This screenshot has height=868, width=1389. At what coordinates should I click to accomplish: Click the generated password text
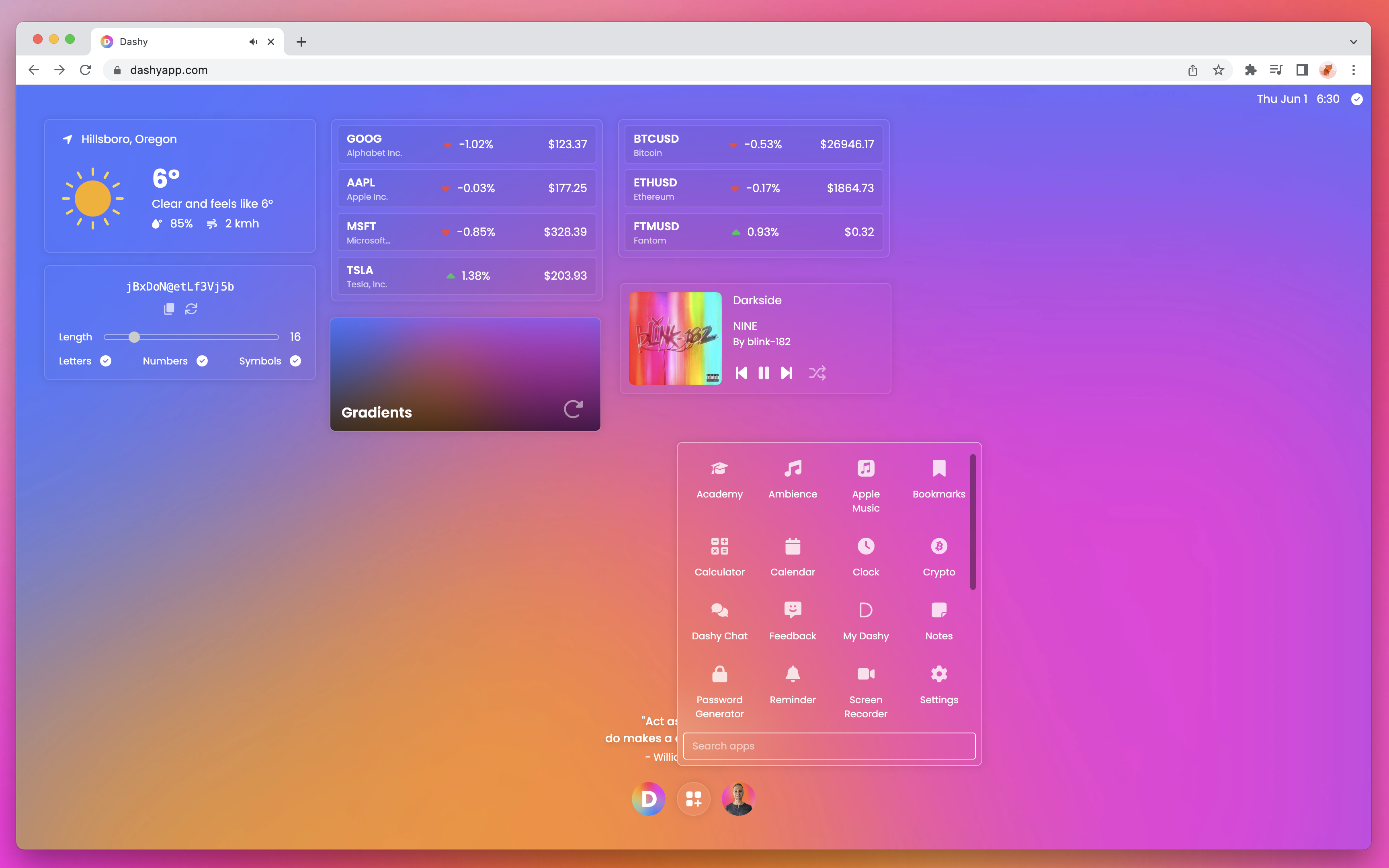click(x=180, y=287)
